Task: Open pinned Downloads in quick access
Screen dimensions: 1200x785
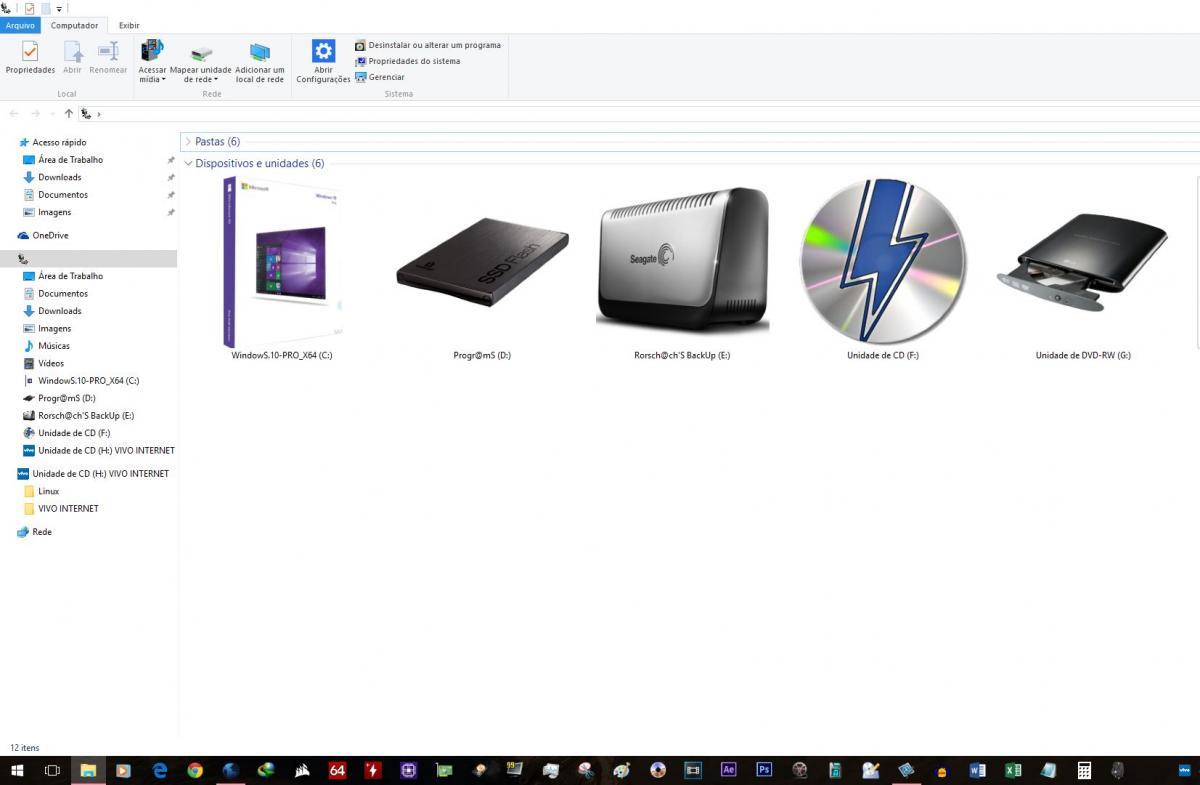Action: 60,177
